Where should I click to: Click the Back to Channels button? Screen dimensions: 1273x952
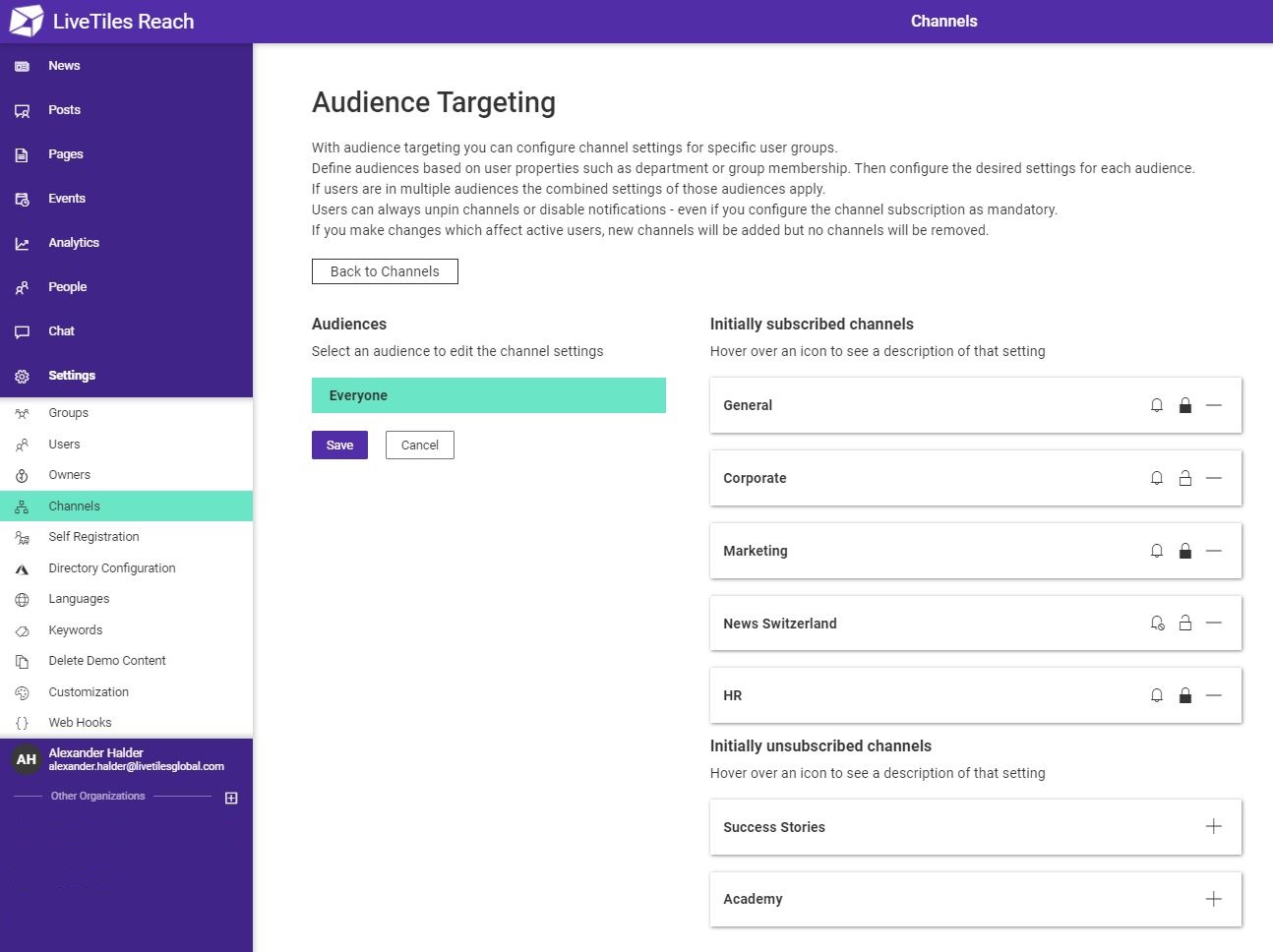click(385, 271)
